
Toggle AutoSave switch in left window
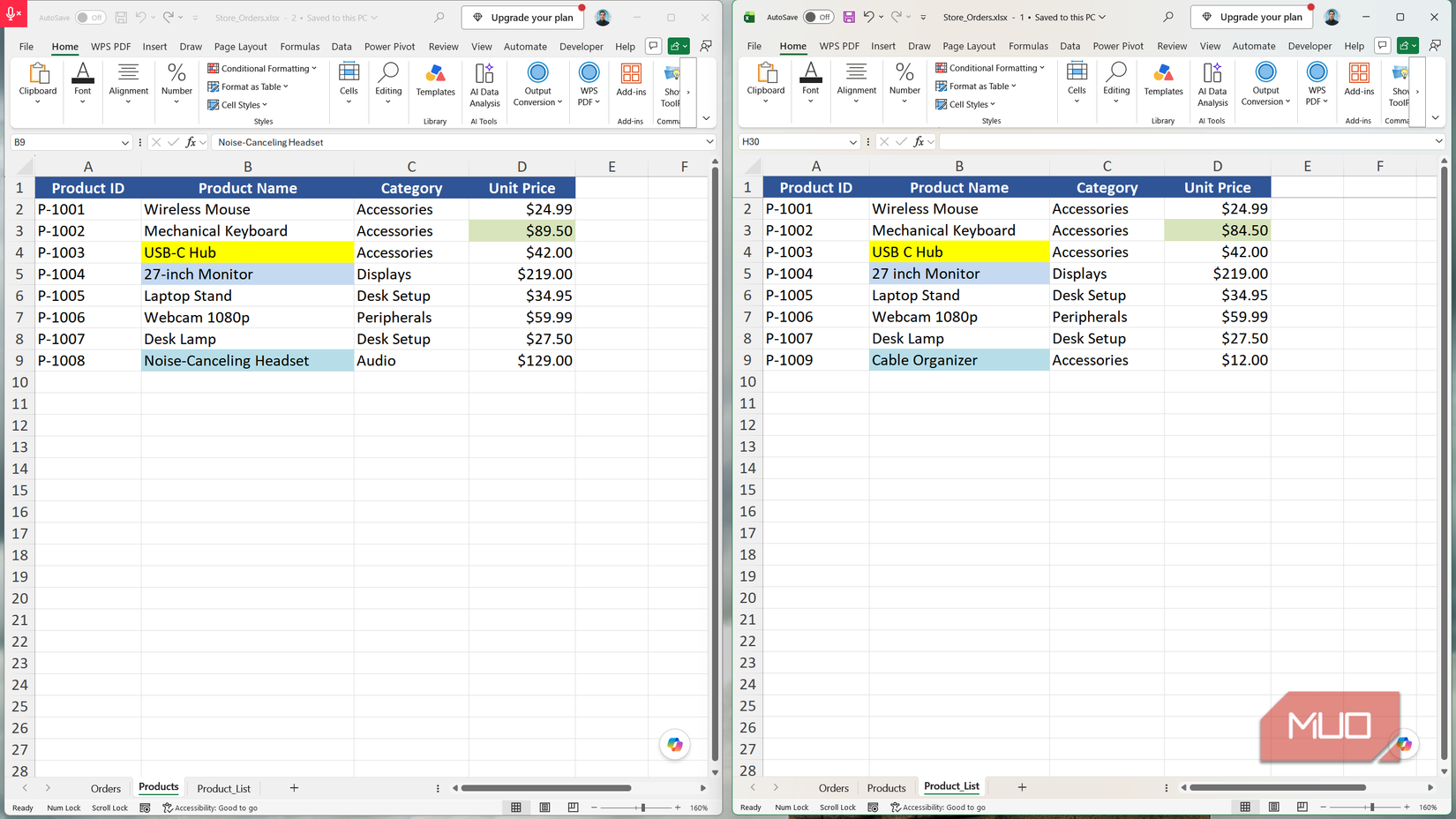click(x=90, y=18)
